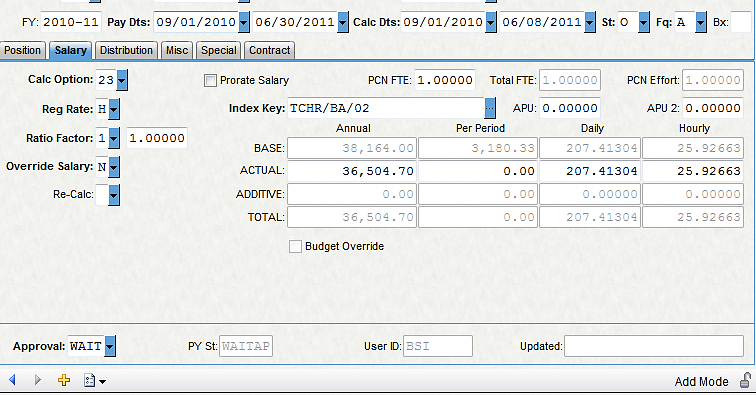The height and width of the screenshot is (395, 756).
Task: Click the lock icon beside Add Mode
Action: click(x=746, y=381)
